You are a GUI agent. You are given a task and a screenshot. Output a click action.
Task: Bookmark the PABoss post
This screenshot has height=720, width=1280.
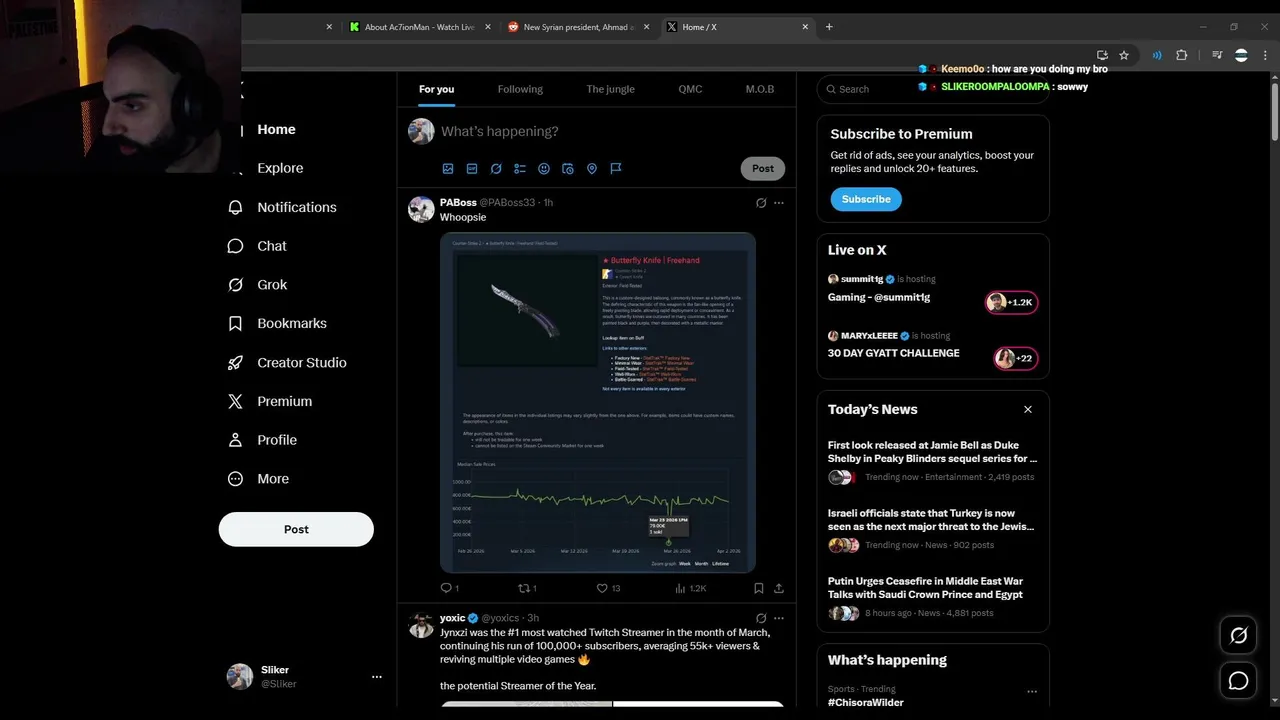pos(759,588)
